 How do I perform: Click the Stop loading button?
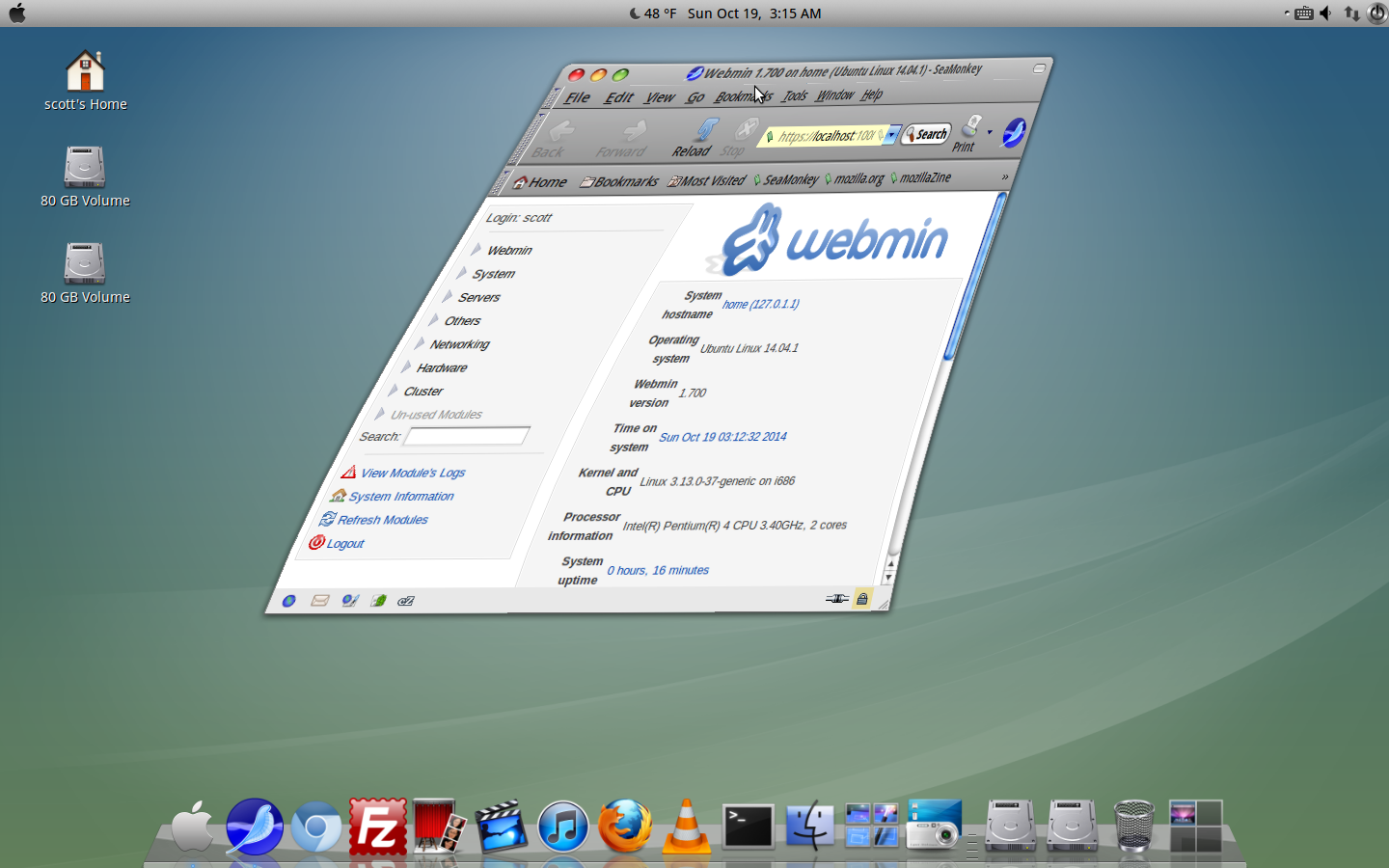coord(739,138)
